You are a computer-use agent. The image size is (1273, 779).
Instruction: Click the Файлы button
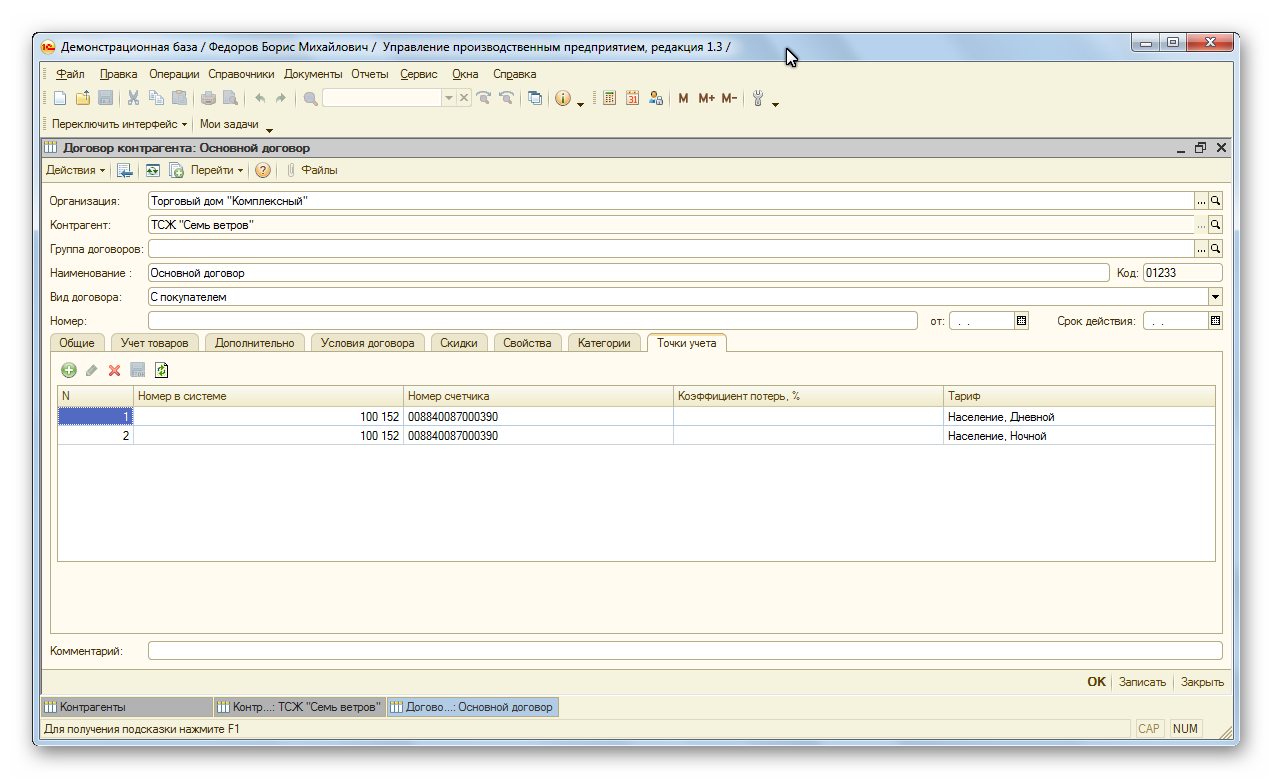(x=312, y=170)
